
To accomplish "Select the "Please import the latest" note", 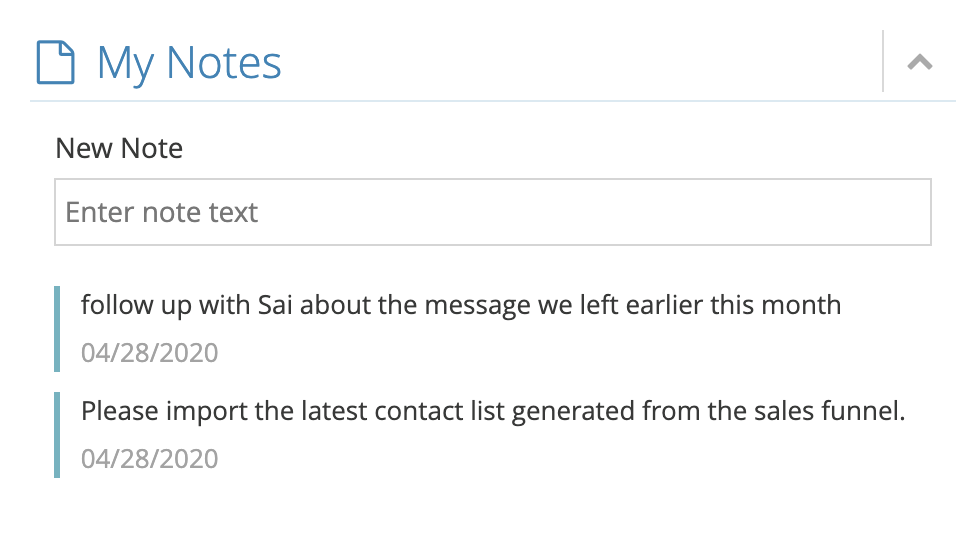I will 492,411.
